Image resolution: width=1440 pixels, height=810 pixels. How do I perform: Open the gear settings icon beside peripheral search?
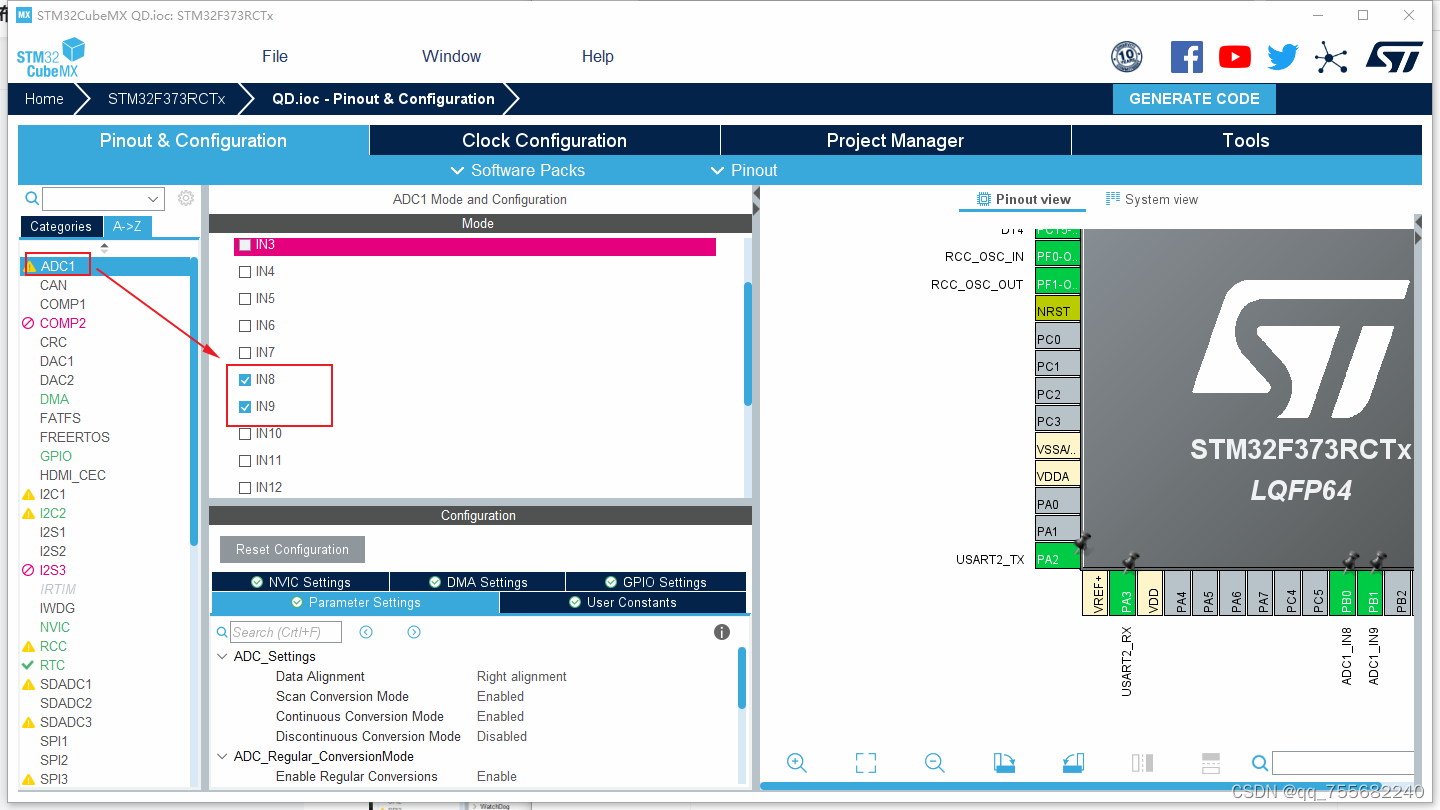point(186,198)
